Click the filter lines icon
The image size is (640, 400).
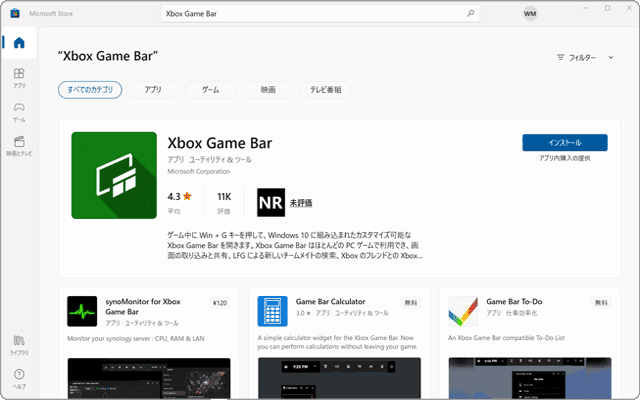[560, 57]
